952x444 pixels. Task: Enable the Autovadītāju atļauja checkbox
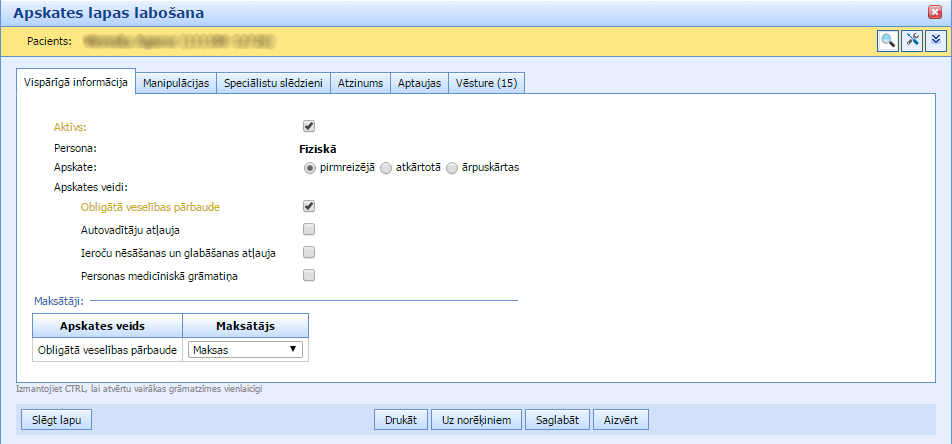[309, 230]
